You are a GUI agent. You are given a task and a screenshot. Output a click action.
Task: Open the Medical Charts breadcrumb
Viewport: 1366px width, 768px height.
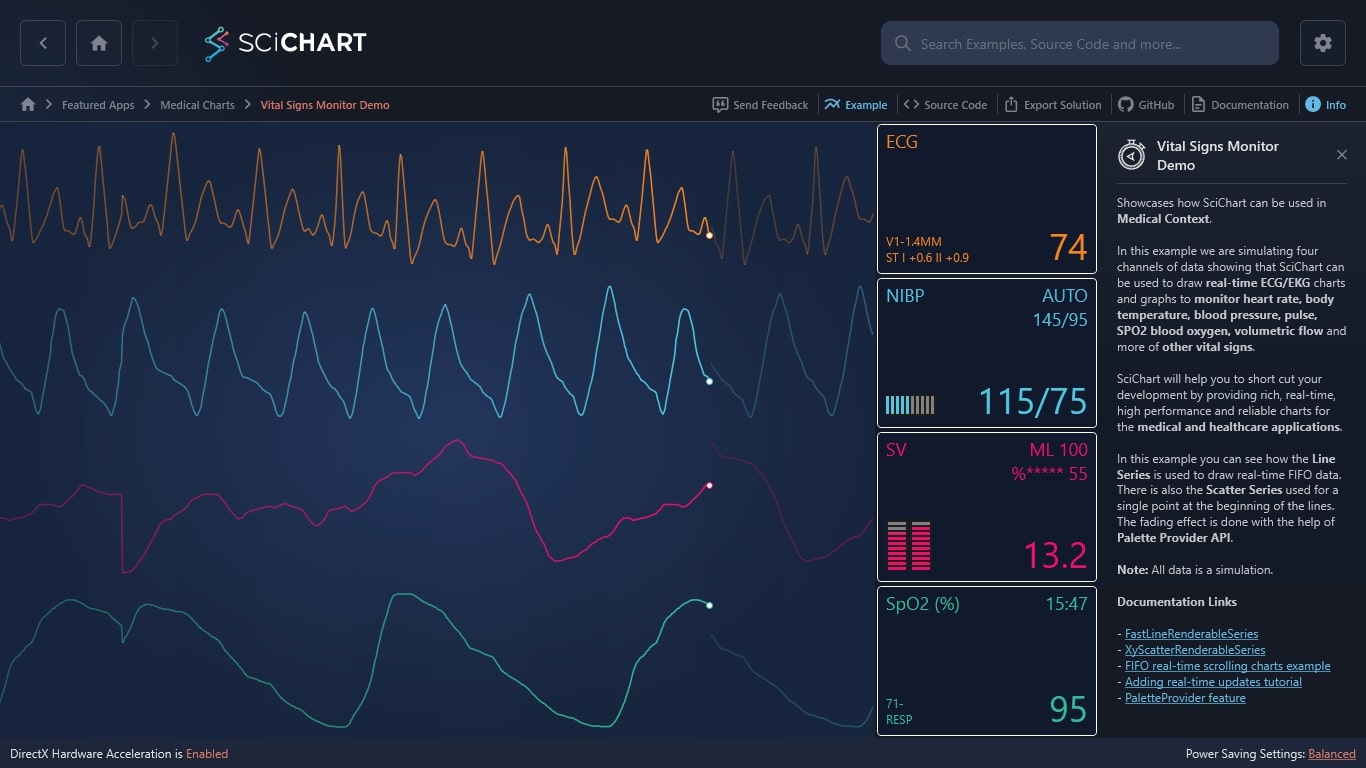[197, 105]
